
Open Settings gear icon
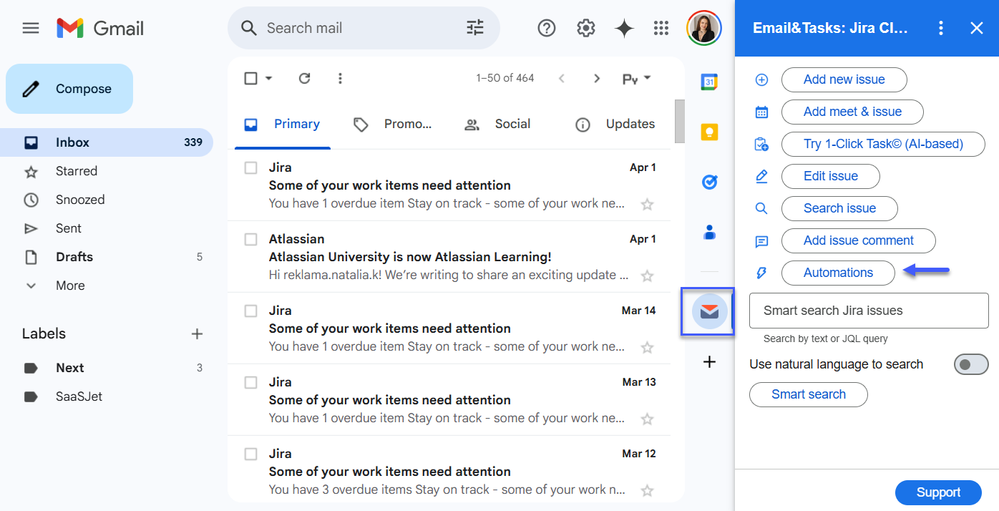click(586, 28)
